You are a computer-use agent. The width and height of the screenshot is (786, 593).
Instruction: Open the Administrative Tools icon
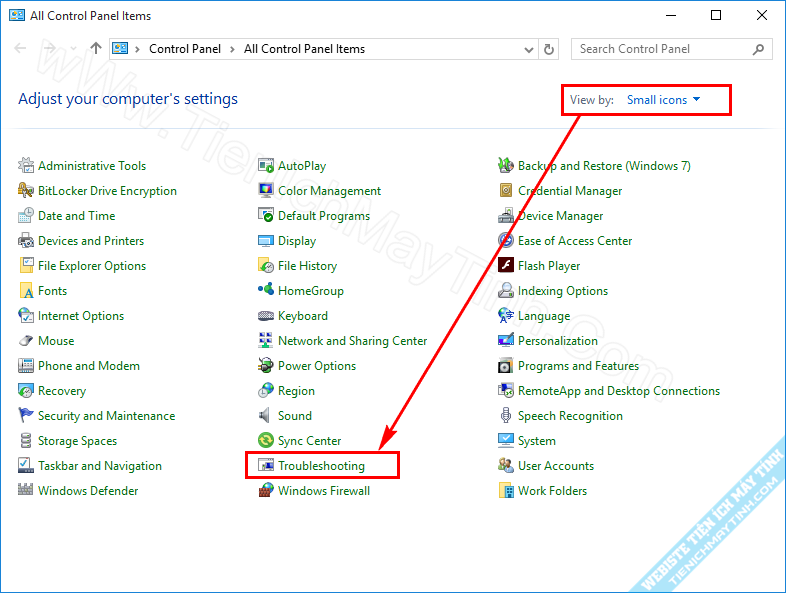tap(26, 165)
